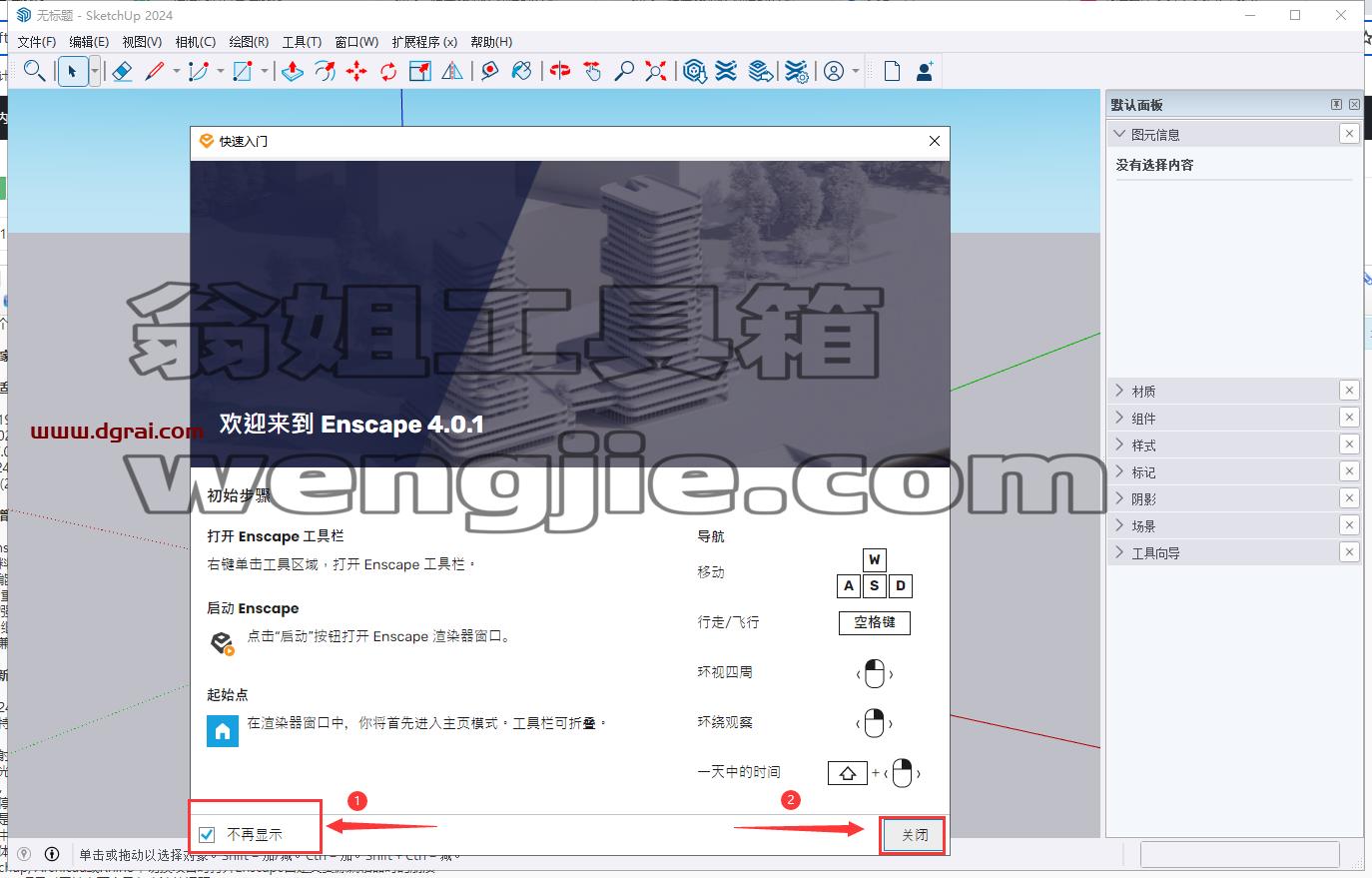Select the Arc drawing tool

coord(199,71)
